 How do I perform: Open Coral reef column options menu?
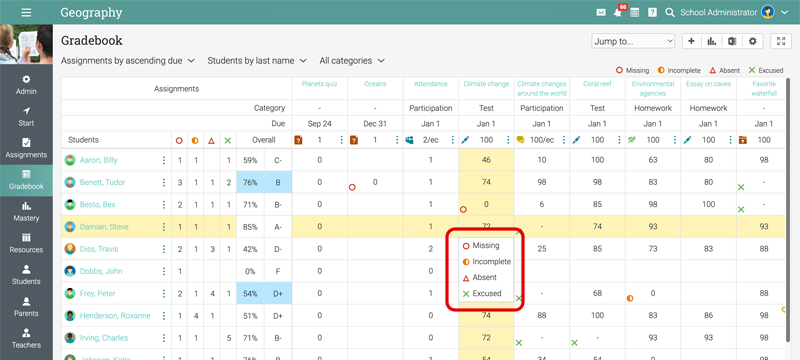[x=619, y=140]
